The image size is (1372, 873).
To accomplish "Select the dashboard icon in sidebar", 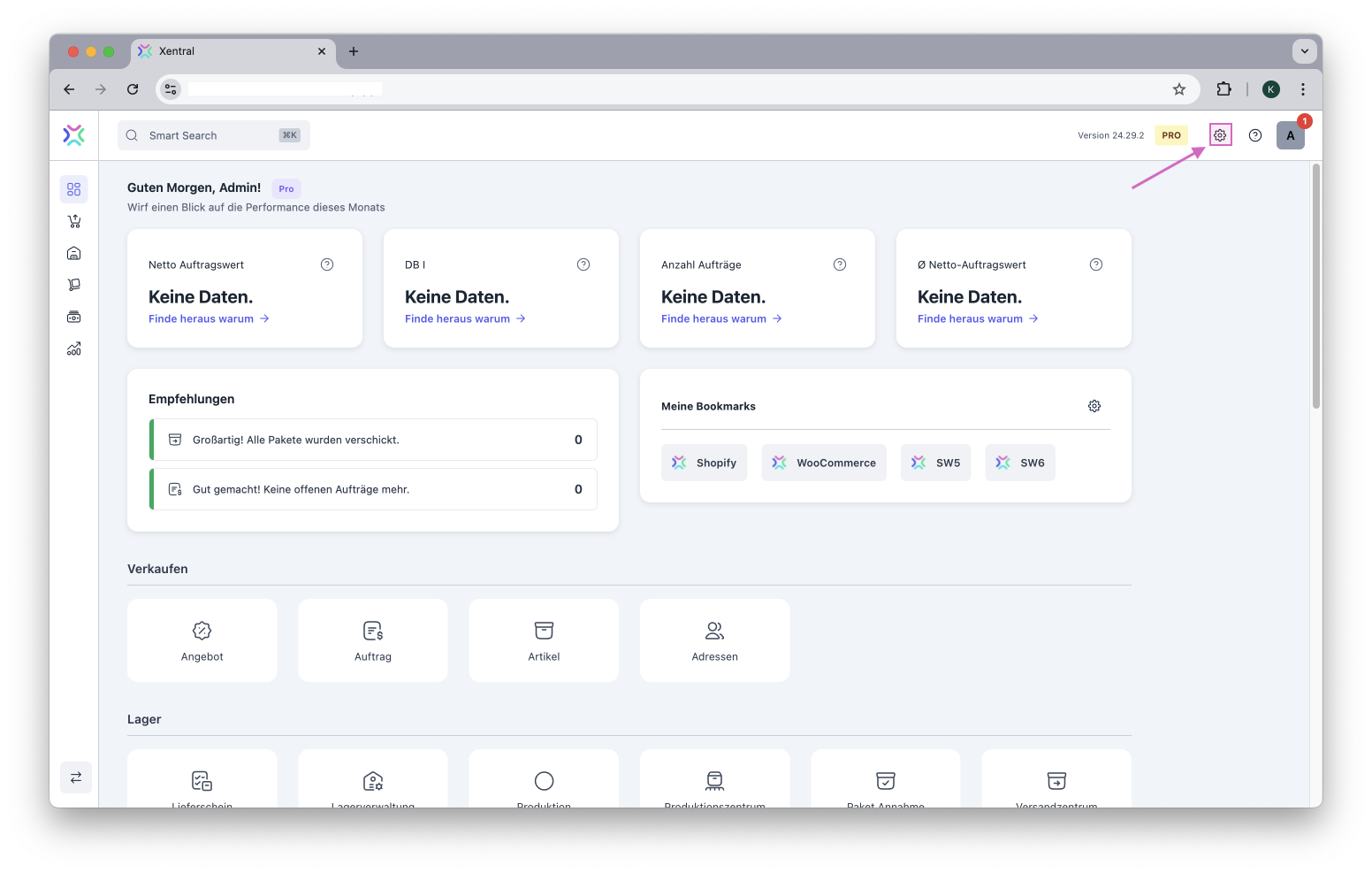I will [74, 189].
